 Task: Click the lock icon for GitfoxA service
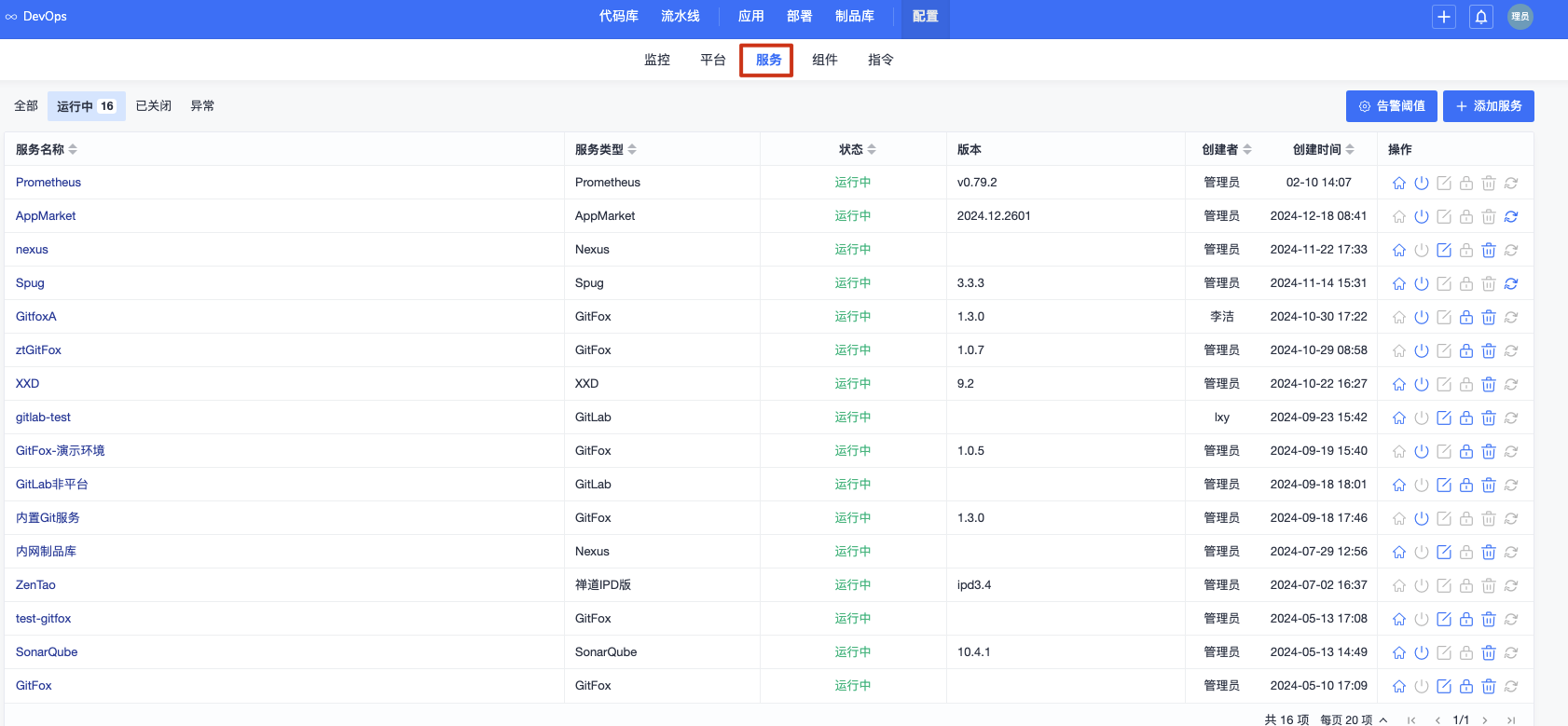click(1466, 317)
